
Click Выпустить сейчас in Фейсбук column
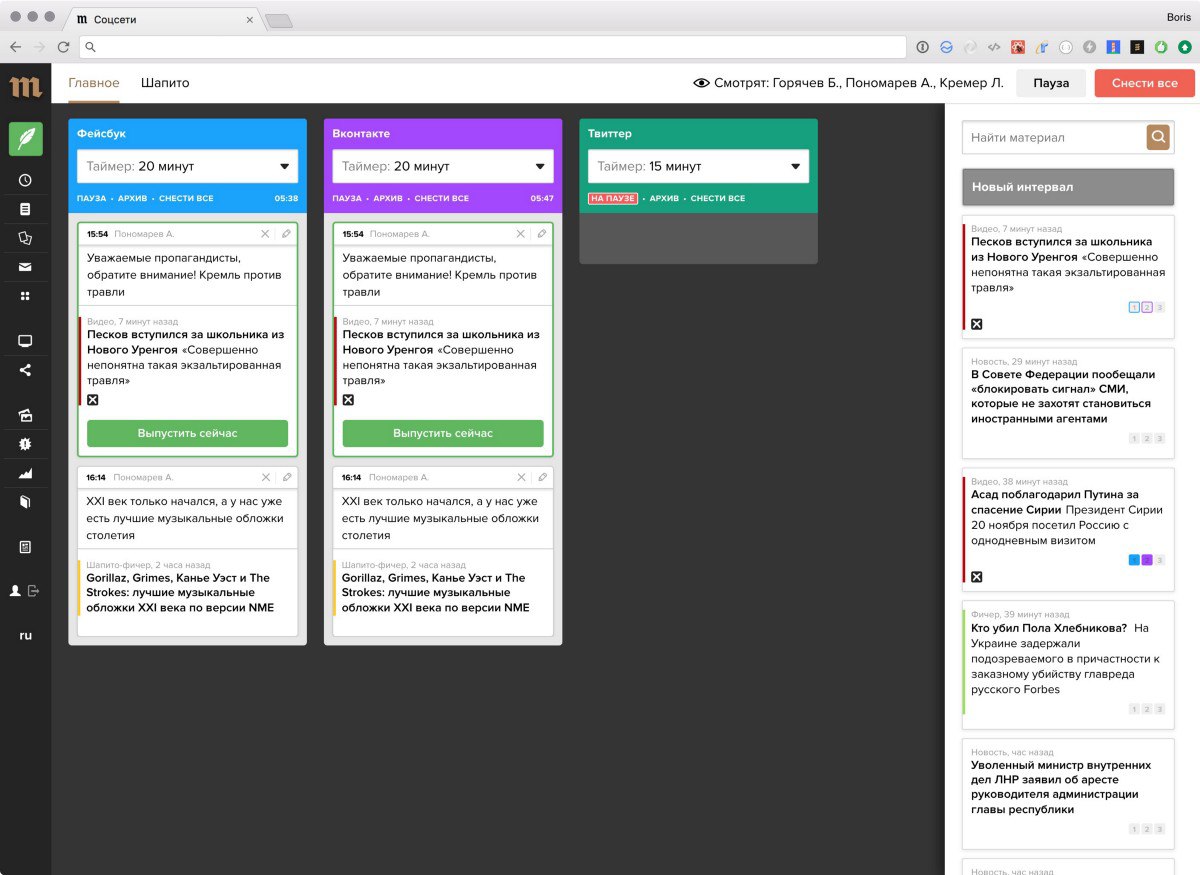(188, 433)
